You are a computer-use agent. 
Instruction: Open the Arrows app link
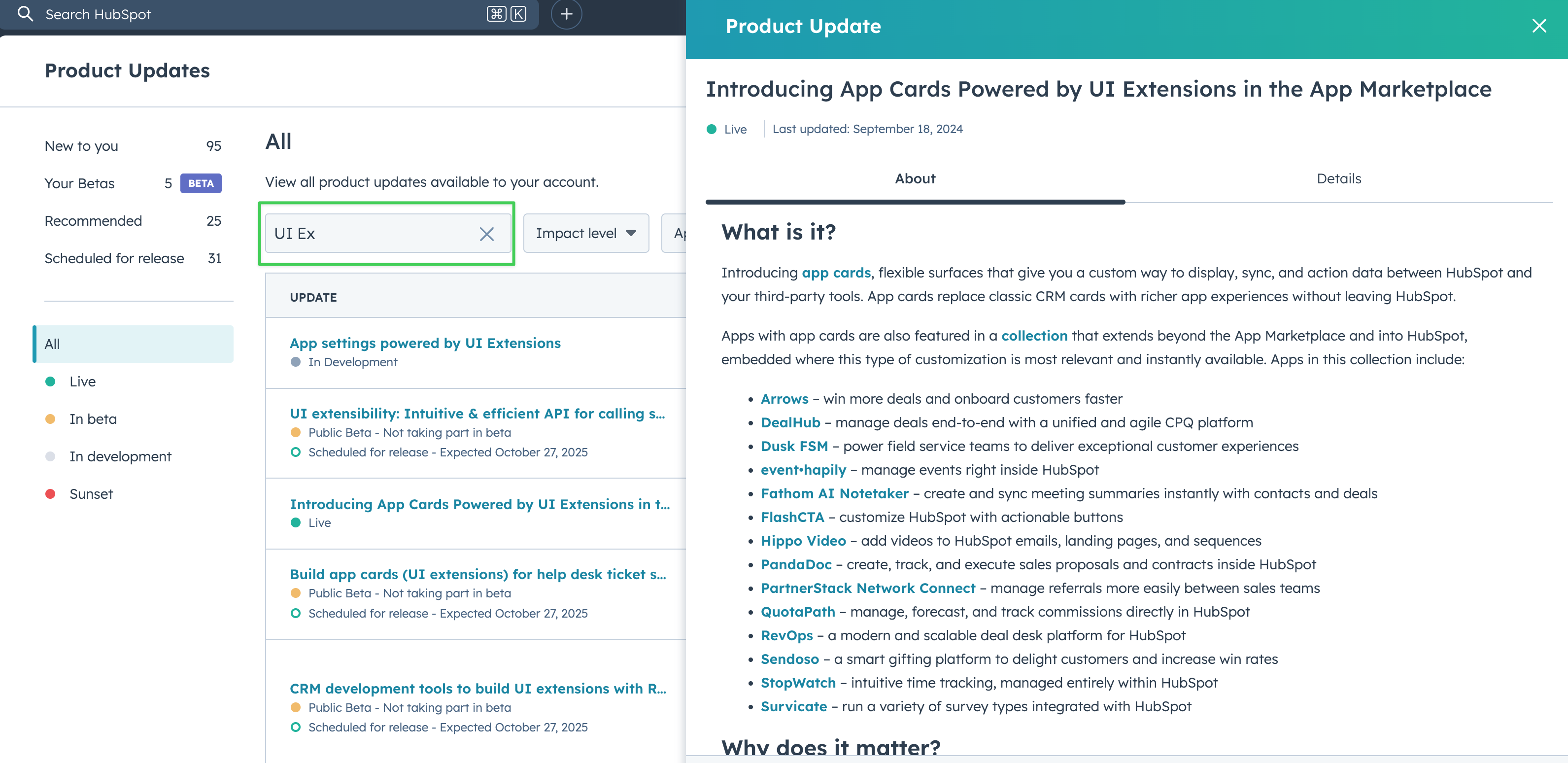tap(784, 399)
